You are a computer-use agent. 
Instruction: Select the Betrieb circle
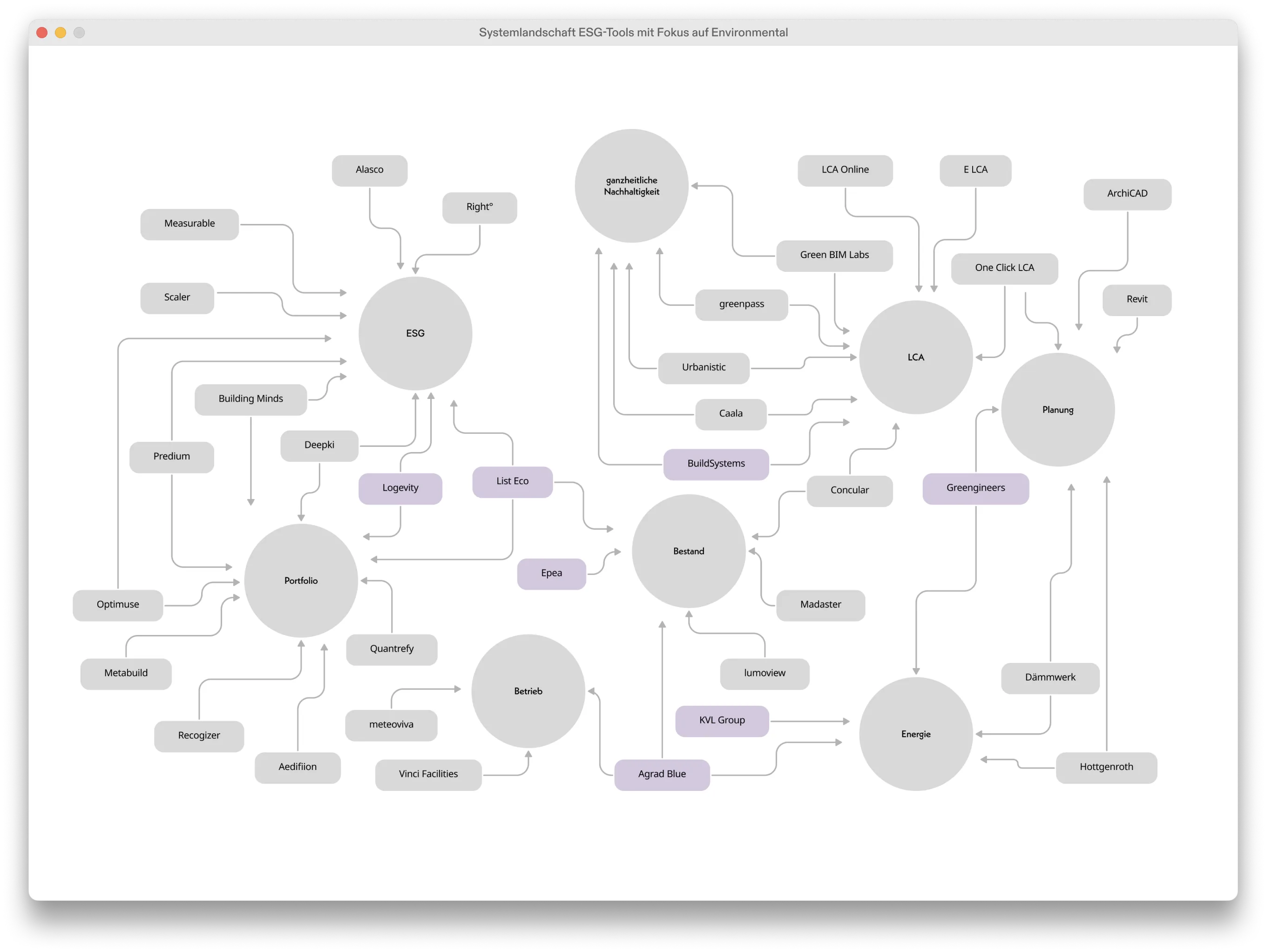[x=528, y=691]
